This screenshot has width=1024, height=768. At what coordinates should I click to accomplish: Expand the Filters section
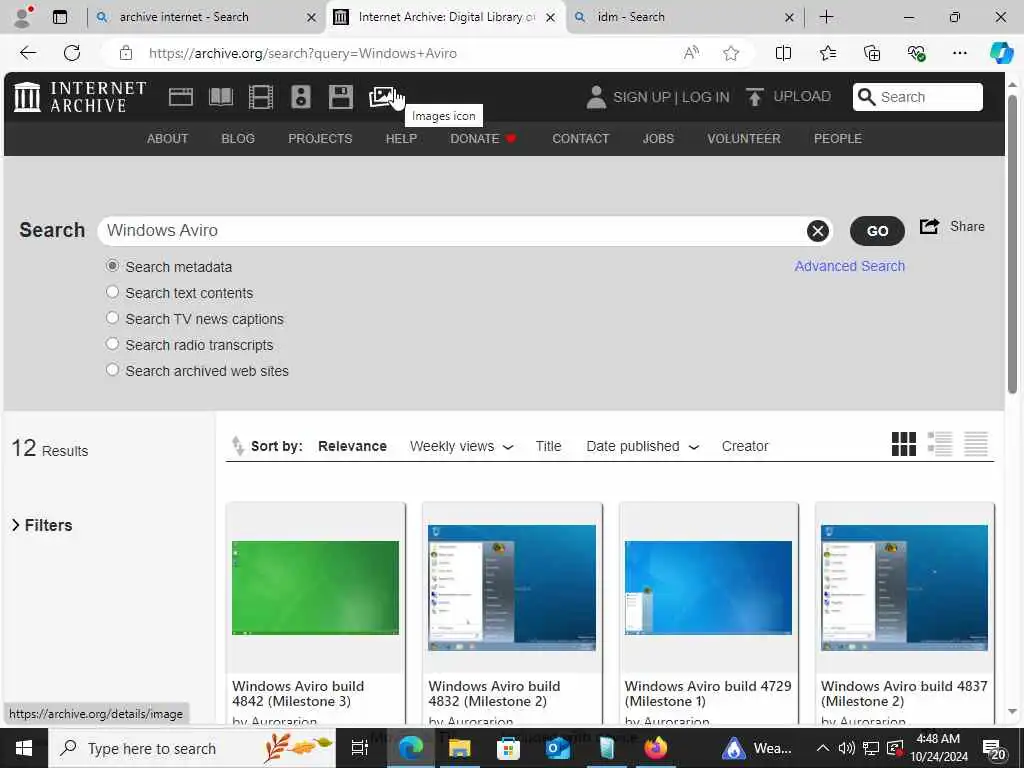[x=42, y=525]
